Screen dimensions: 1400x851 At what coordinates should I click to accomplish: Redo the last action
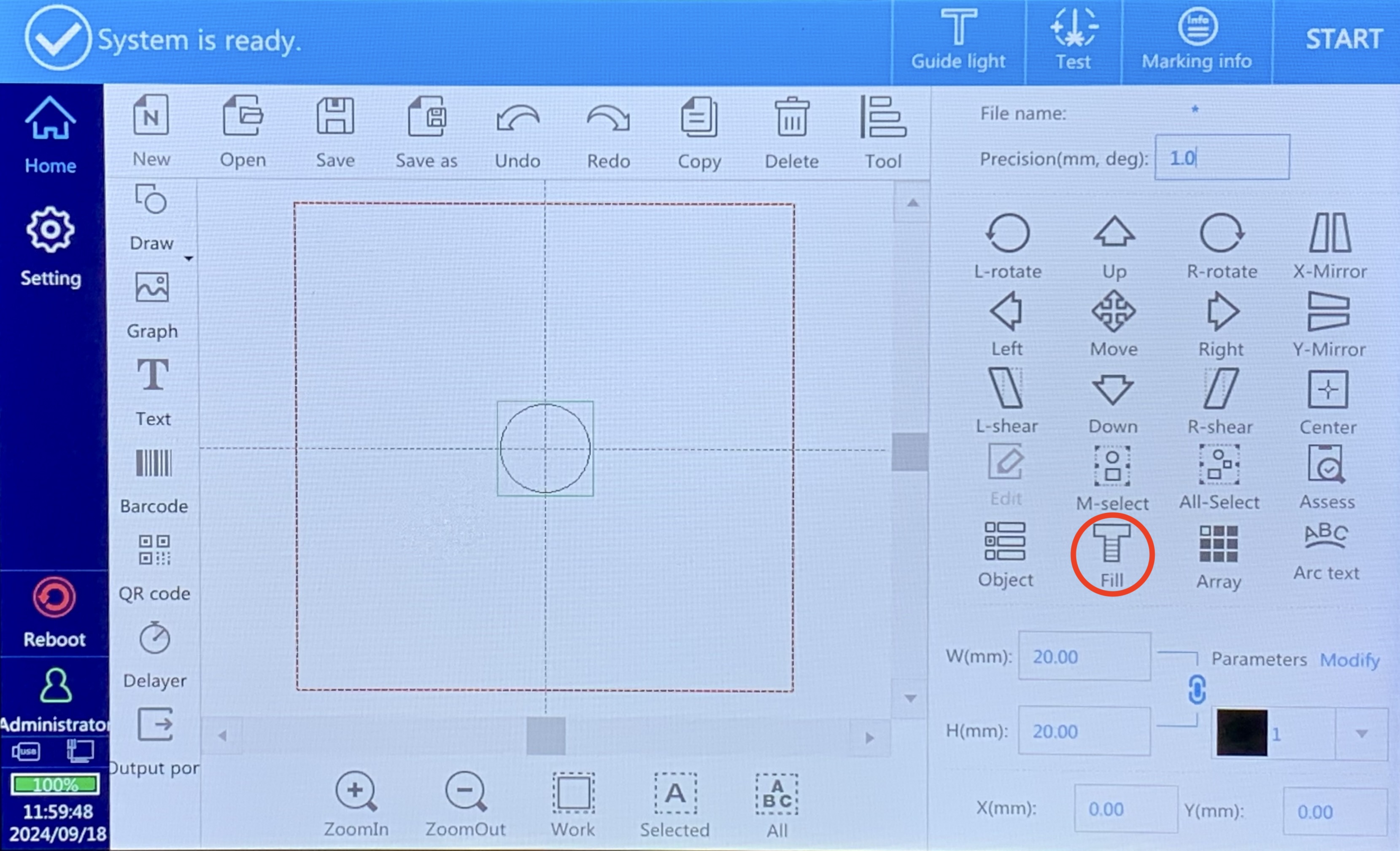click(x=609, y=136)
